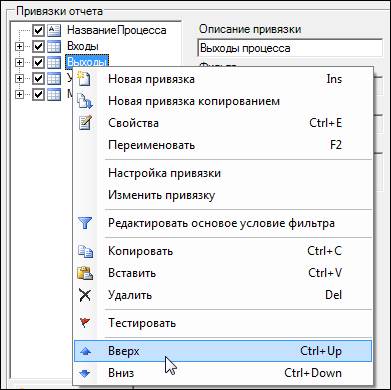
Task: Click the Тестировать red flag icon
Action: [x=85, y=323]
